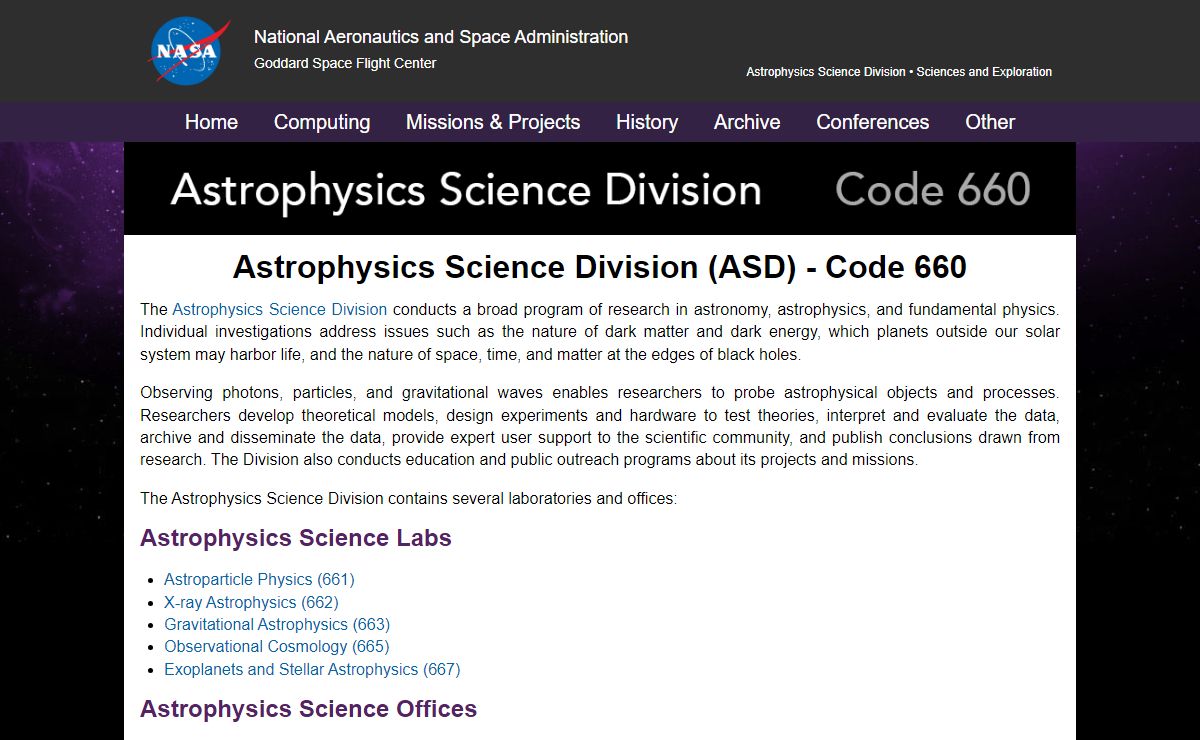
Task: Select the History menu item
Action: 647,122
